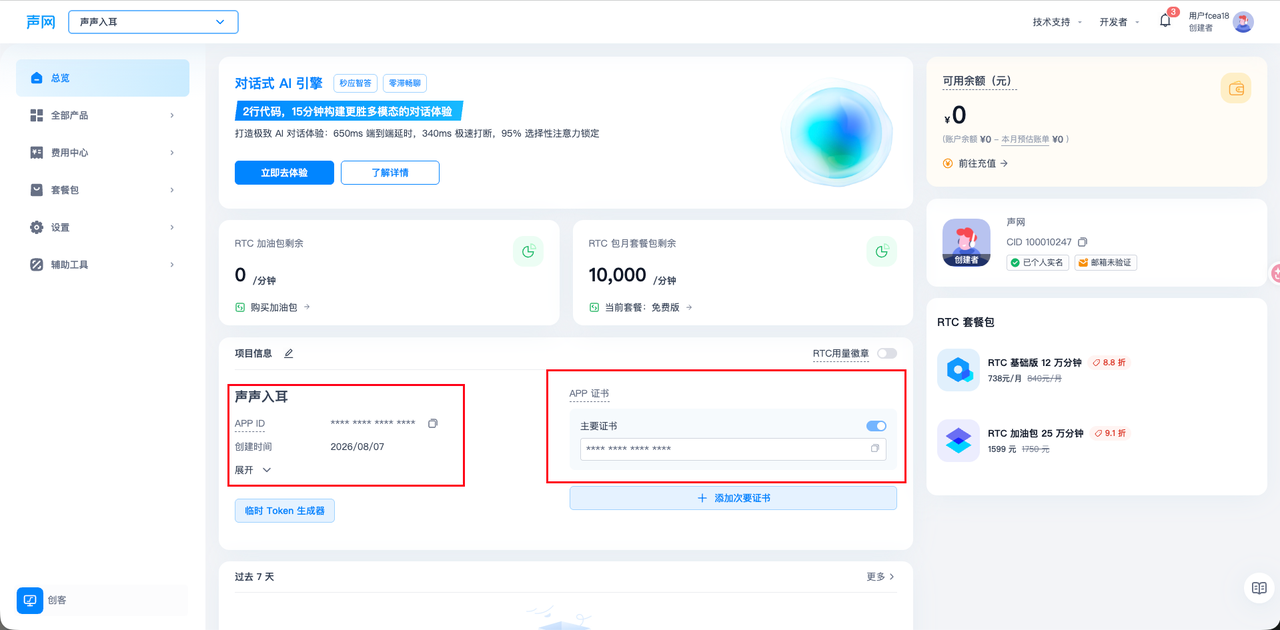The height and width of the screenshot is (630, 1280).
Task: Click the 创客 monitor icon
Action: point(30,600)
